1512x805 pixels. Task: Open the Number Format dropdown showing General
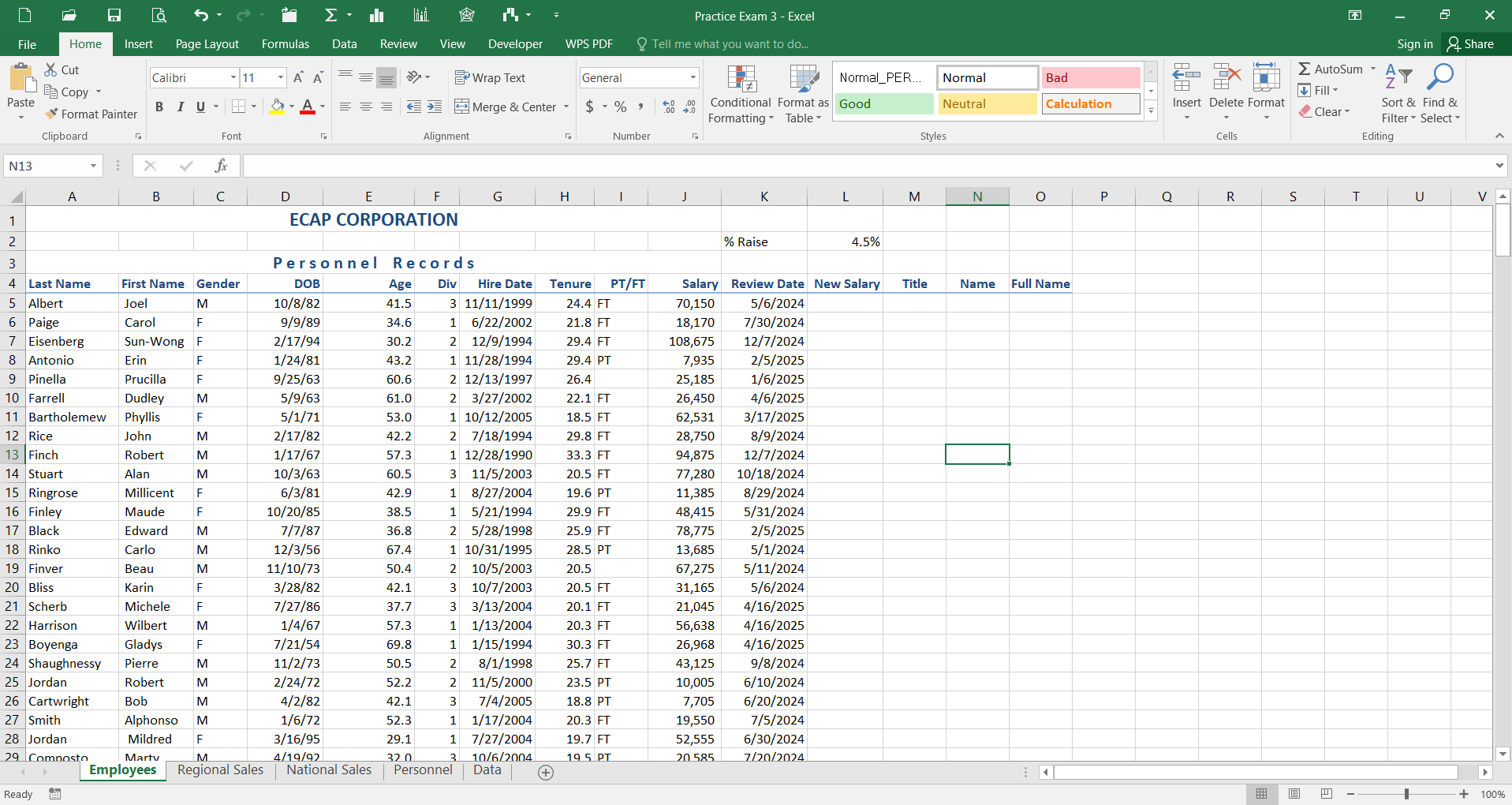[x=637, y=77]
